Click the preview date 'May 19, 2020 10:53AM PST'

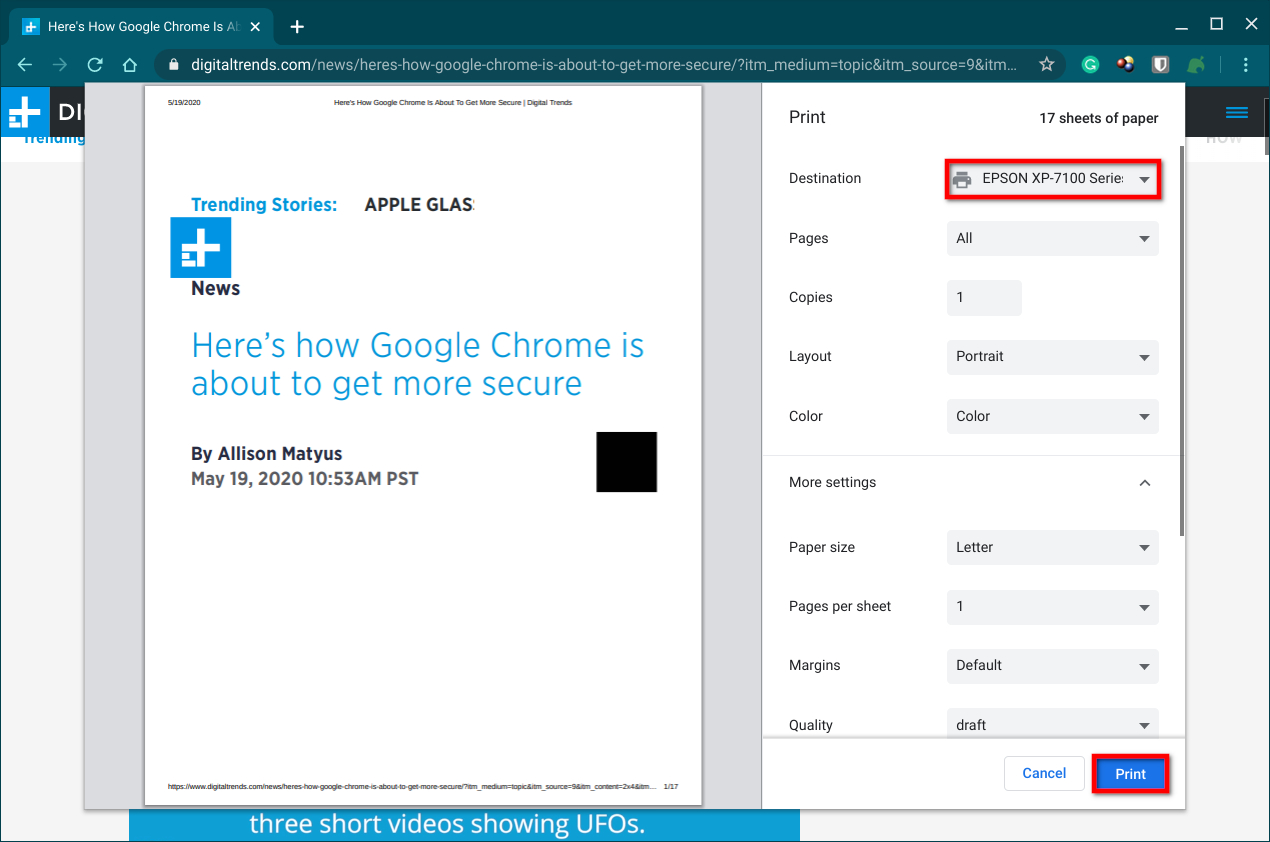coord(305,479)
